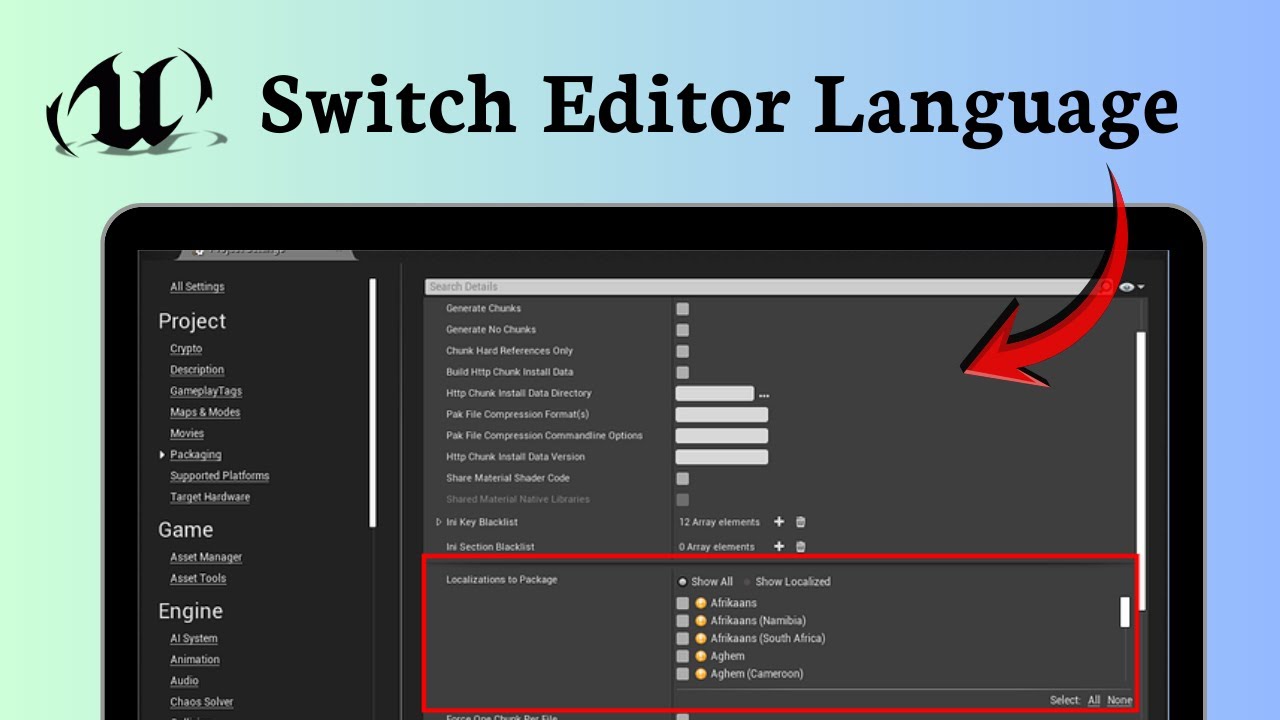Open the Packaging settings category

pos(195,454)
